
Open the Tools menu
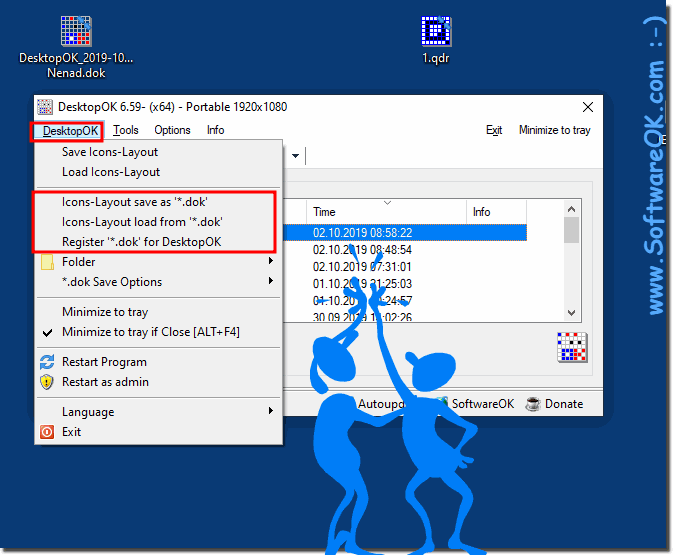click(126, 130)
